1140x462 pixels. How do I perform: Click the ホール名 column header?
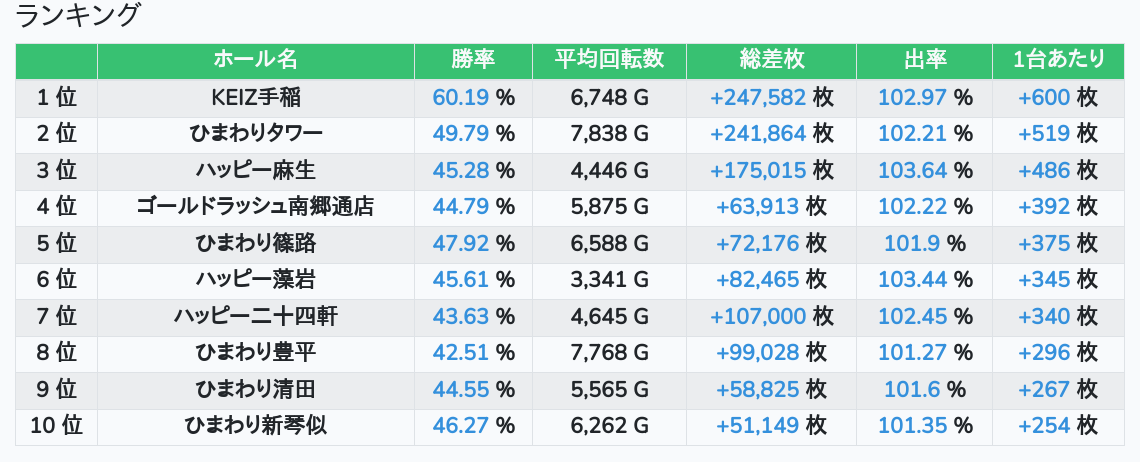[255, 60]
